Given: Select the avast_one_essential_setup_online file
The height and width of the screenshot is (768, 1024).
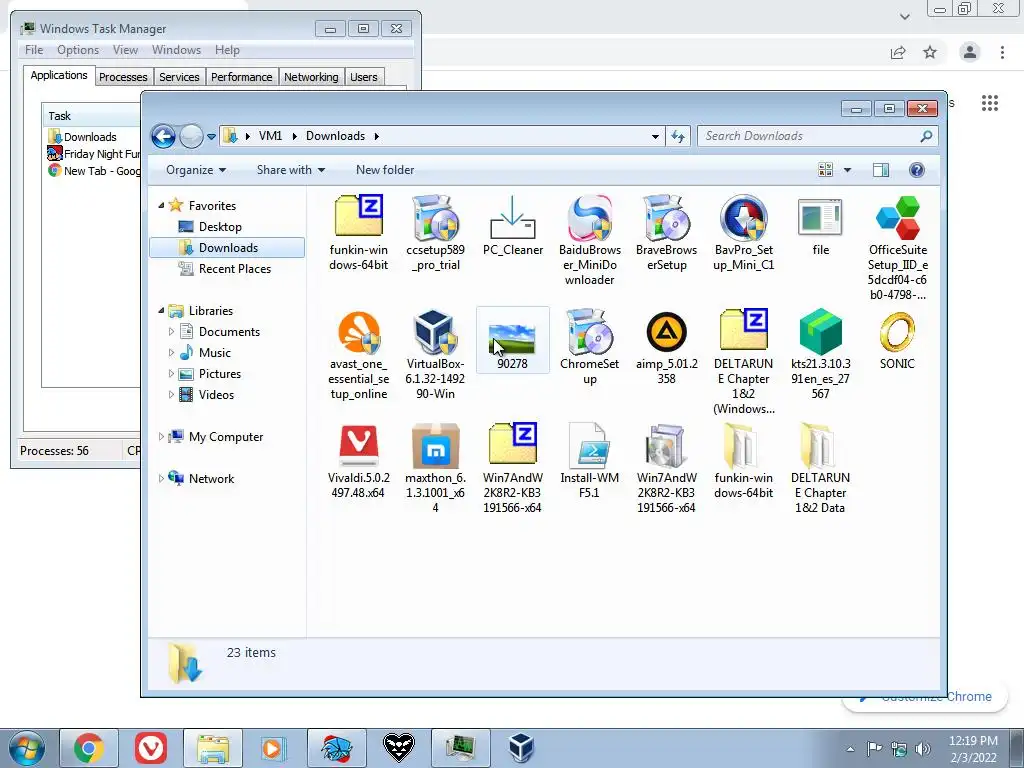Looking at the screenshot, I should point(359,354).
